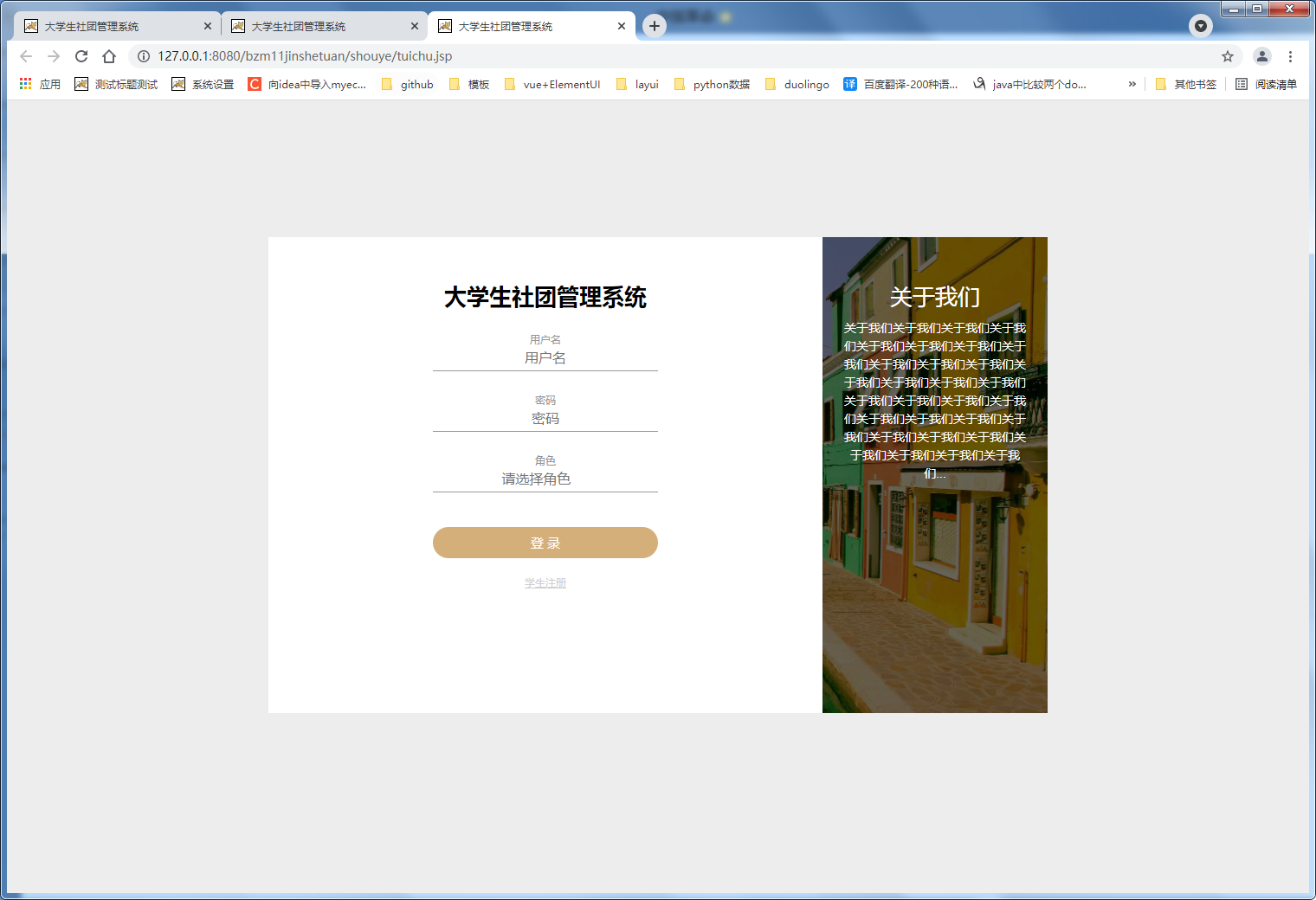Open the browser home page icon
1316x900 pixels.
[109, 56]
